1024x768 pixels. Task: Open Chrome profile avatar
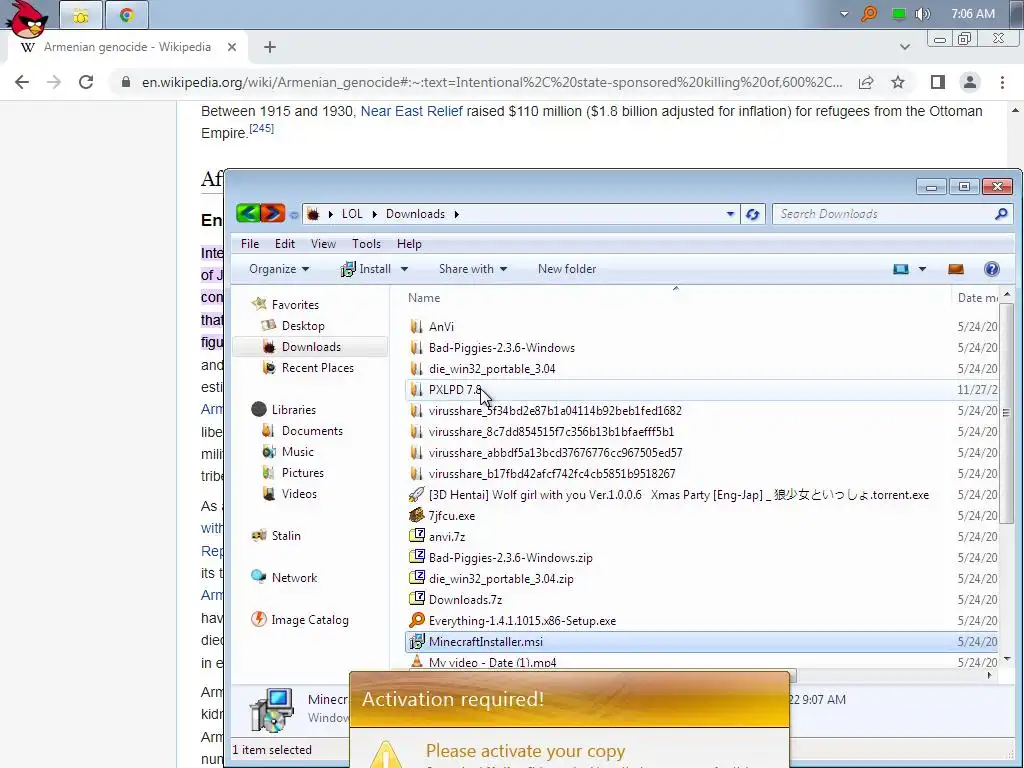pos(970,82)
